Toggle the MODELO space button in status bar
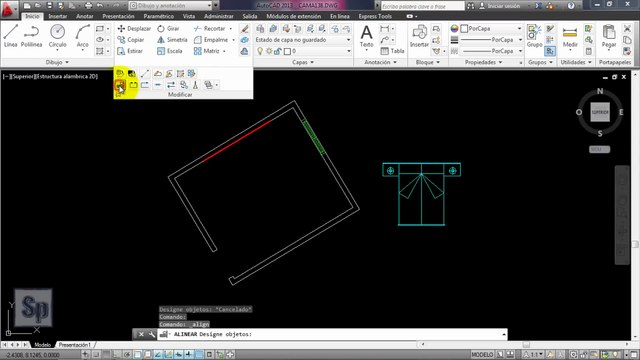Image resolution: width=640 pixels, height=360 pixels. click(x=482, y=355)
